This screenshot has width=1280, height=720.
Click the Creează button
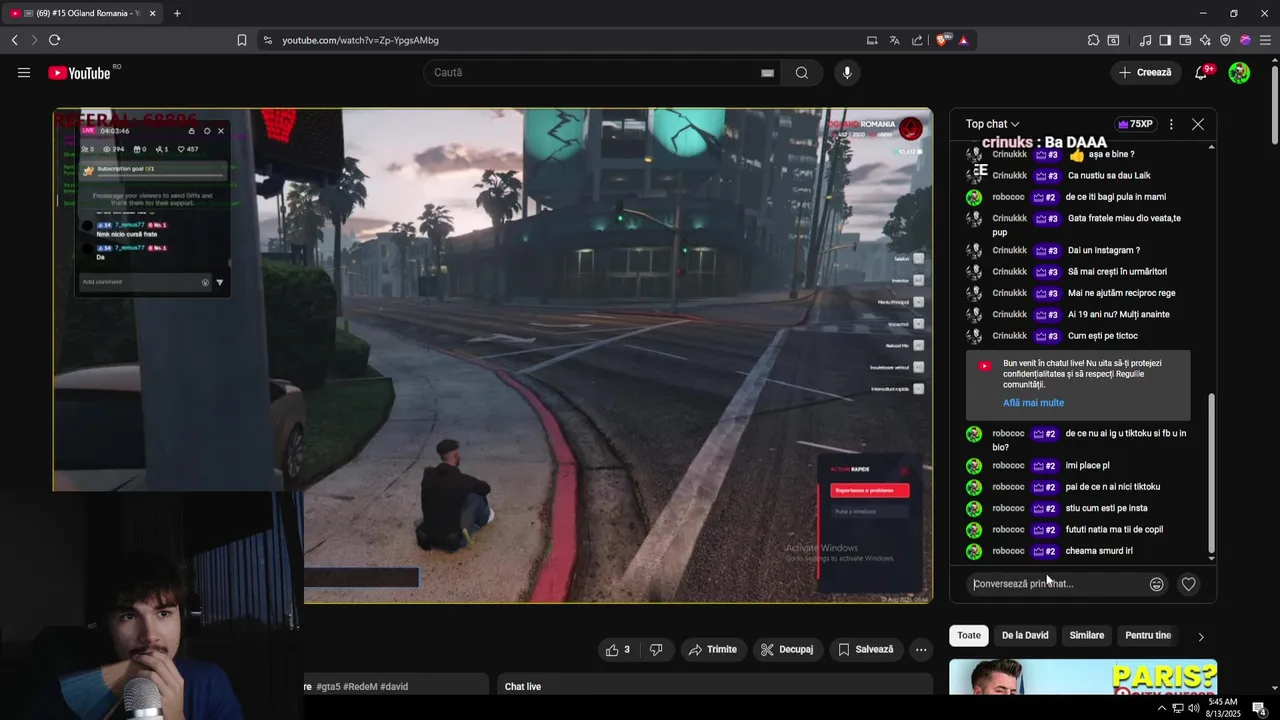pyautogui.click(x=1145, y=72)
